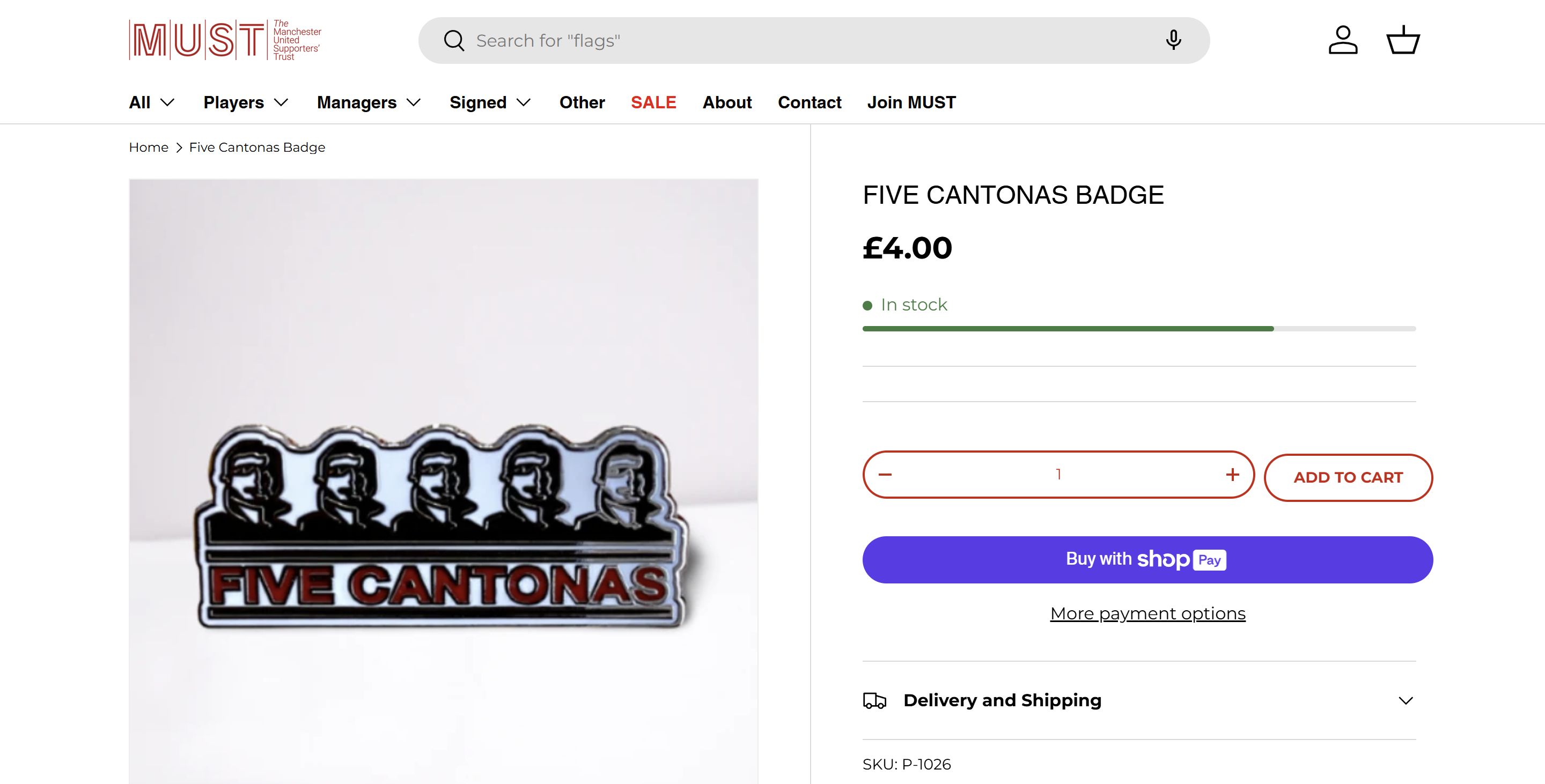Expand the All menu dropdown
Screen dimensions: 1545x784
pos(152,102)
